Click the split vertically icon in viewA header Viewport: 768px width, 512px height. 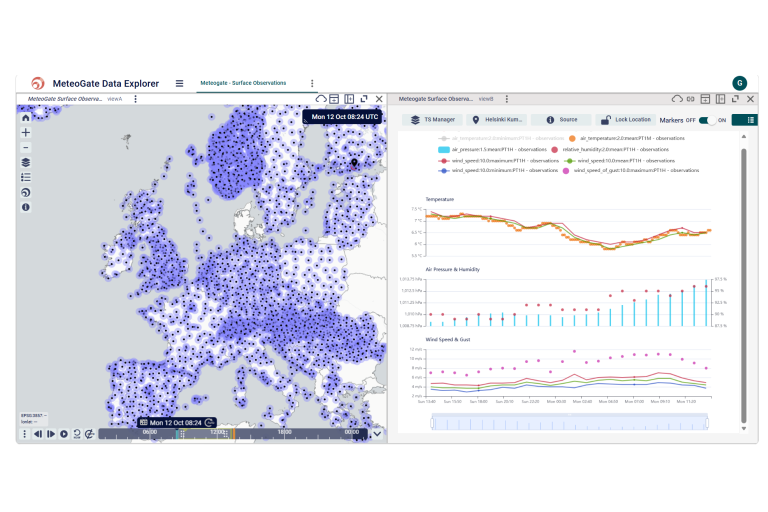(349, 99)
